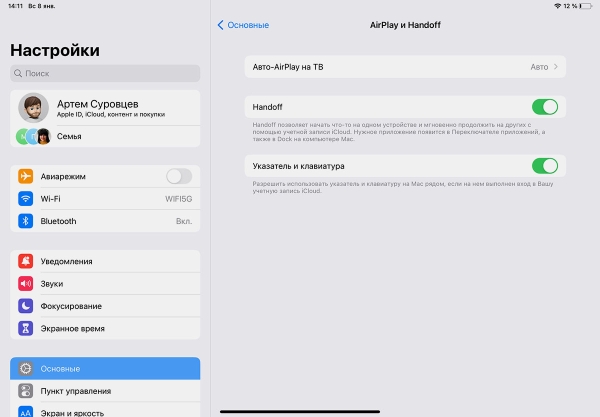Tap the Семья family avatars
Image resolution: width=600 pixels, height=417 pixels.
click(x=33, y=136)
